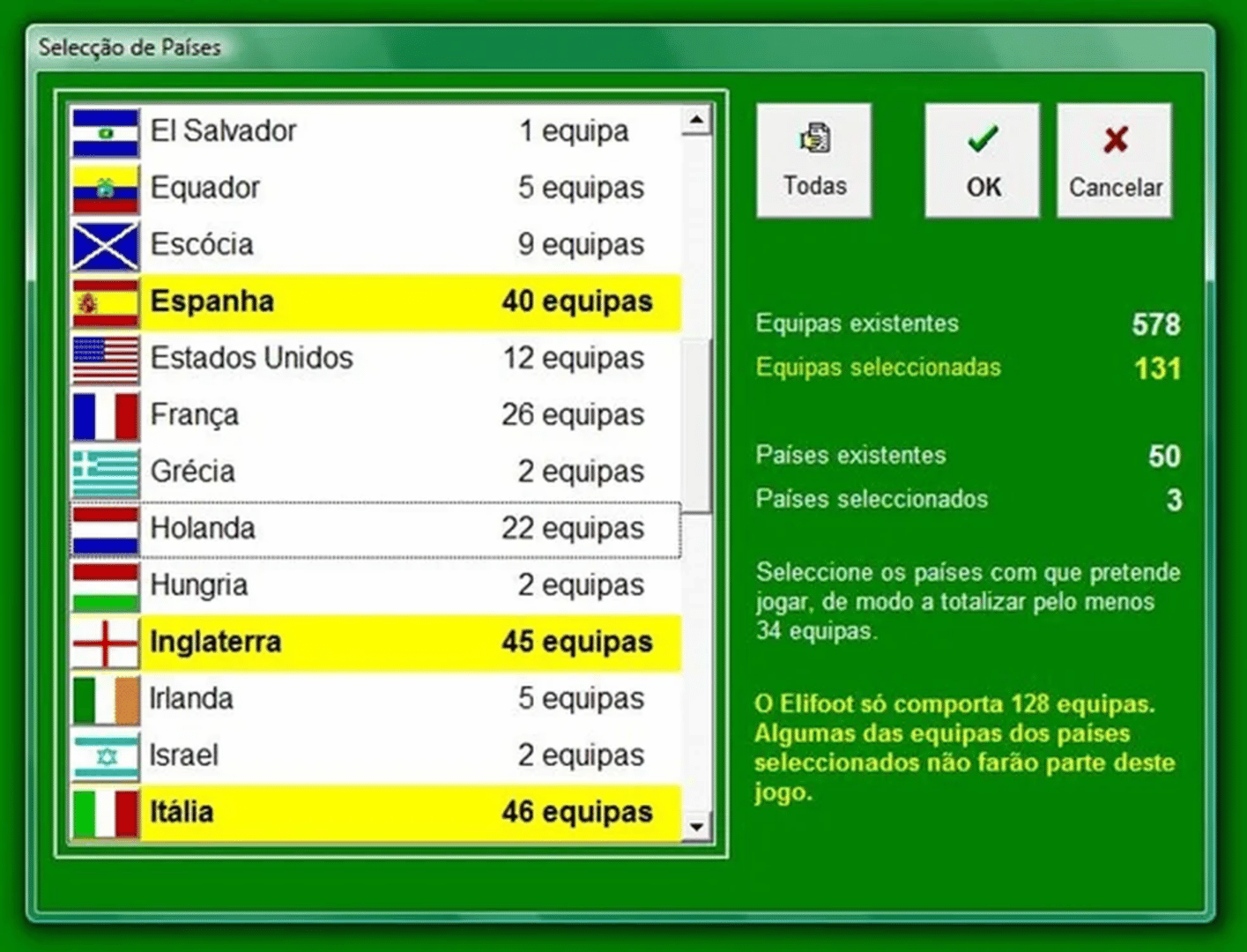Deselect the highlighted Itália row
Viewport: 1247px width, 952px height.
click(375, 813)
